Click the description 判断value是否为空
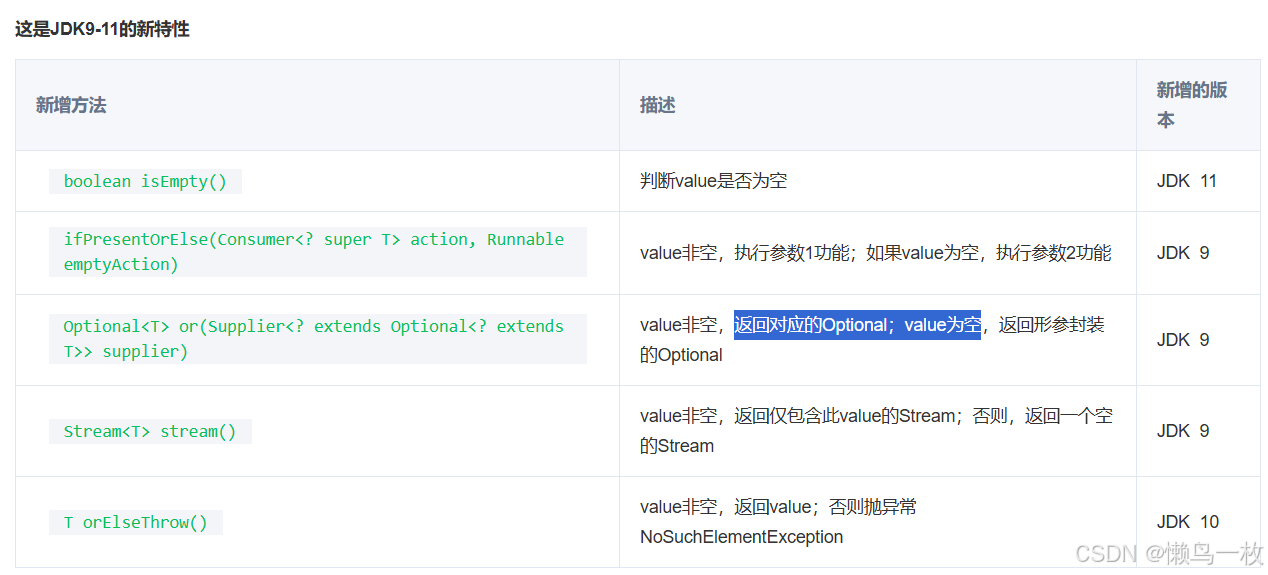The height and width of the screenshot is (575, 1268). click(714, 181)
